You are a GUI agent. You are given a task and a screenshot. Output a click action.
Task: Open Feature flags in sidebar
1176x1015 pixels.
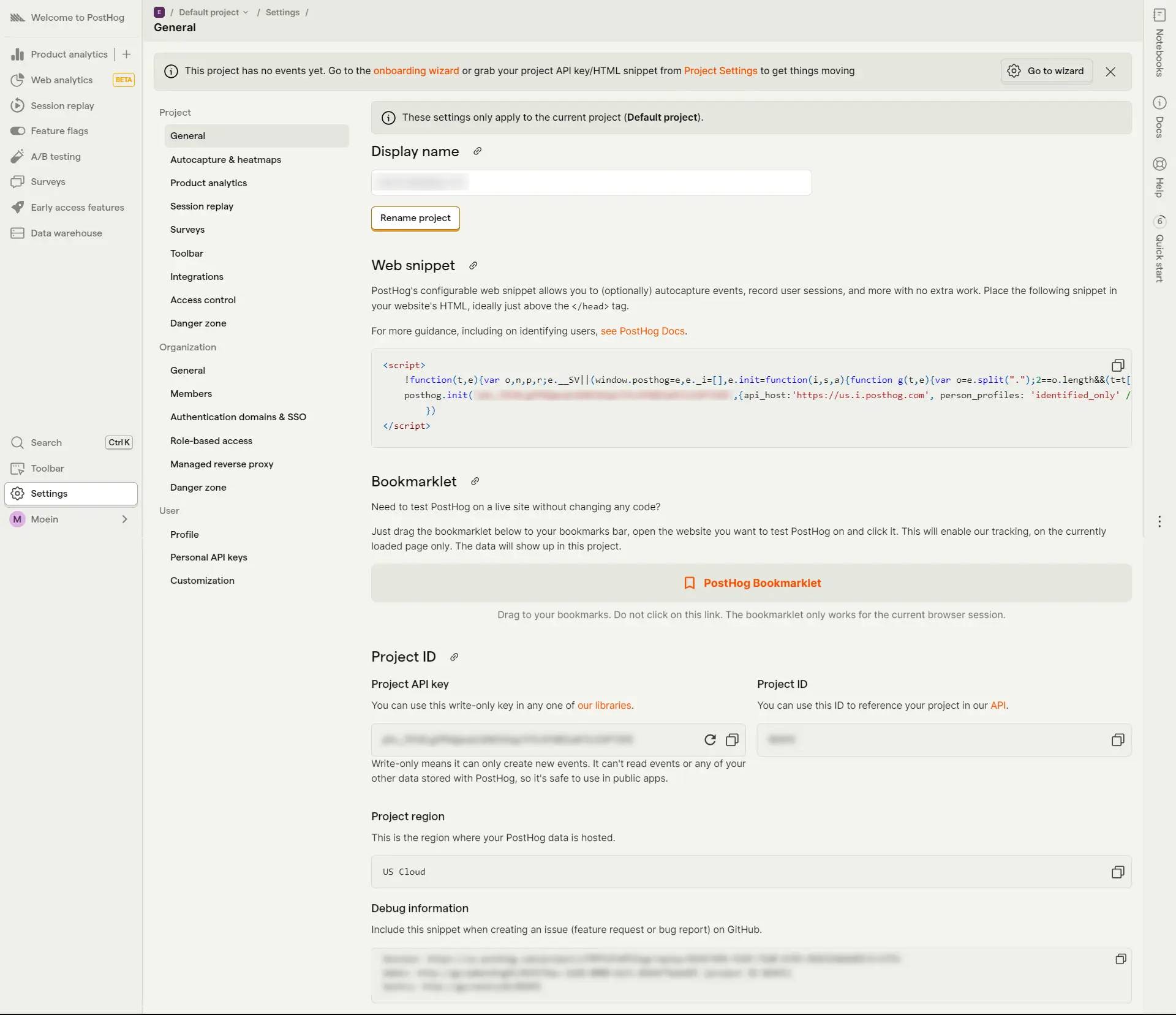pos(59,131)
